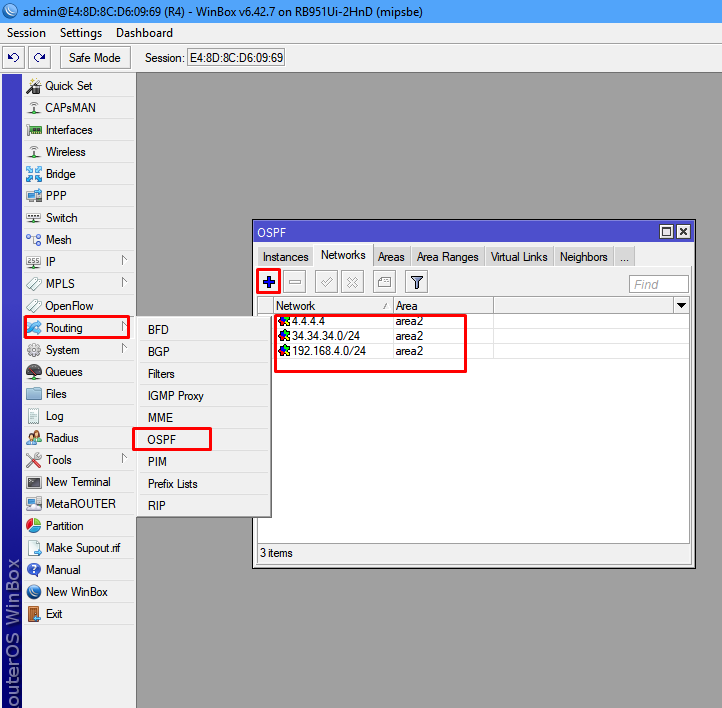Select BGP in Routing submenu

coord(203,352)
